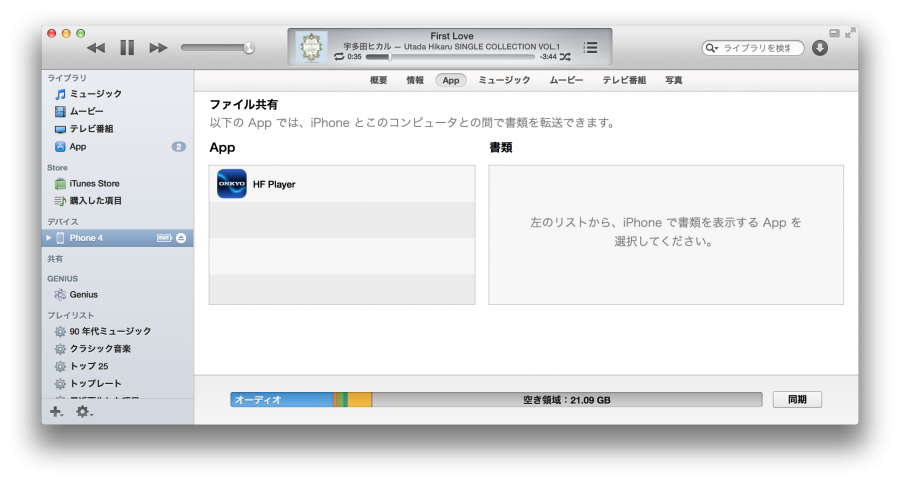The width and height of the screenshot is (900, 482).
Task: Enter full screen mode
Action: click(x=850, y=33)
